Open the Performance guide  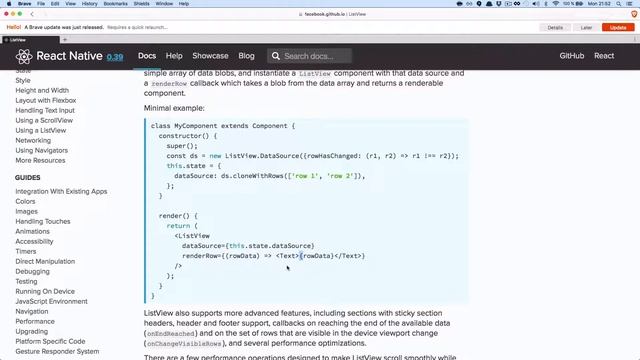tap(35, 321)
